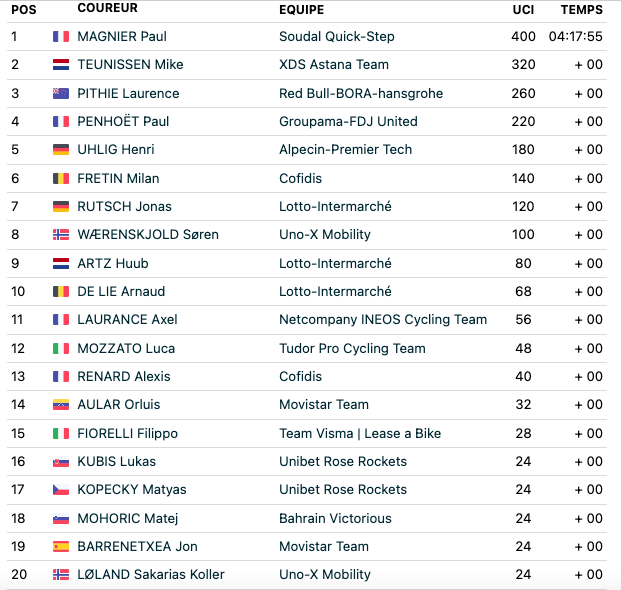Viewport: 621px width, 590px height.
Task: Open rider LØLAND Sakarias Koller
Action: pos(151,575)
